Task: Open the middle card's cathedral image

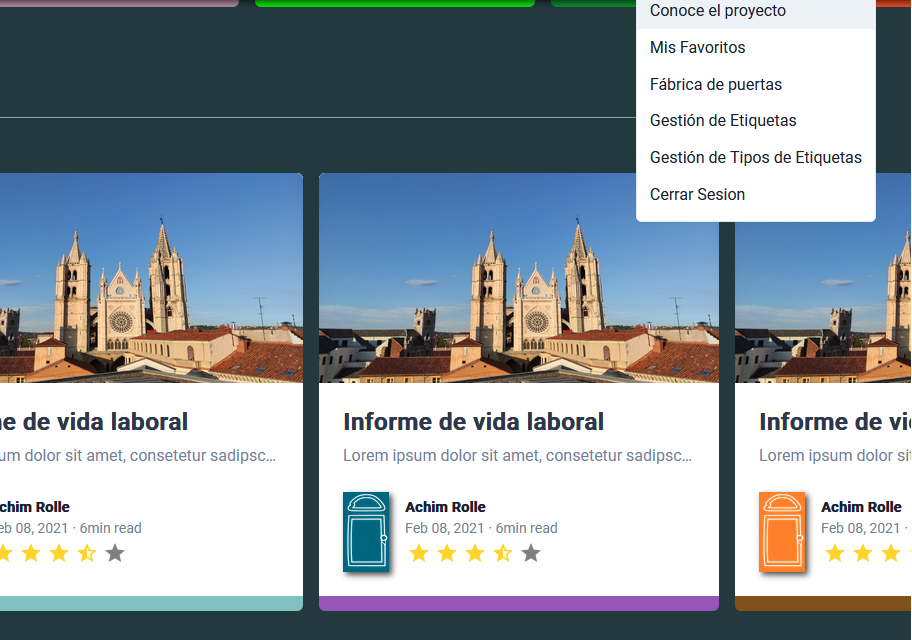Action: click(519, 278)
